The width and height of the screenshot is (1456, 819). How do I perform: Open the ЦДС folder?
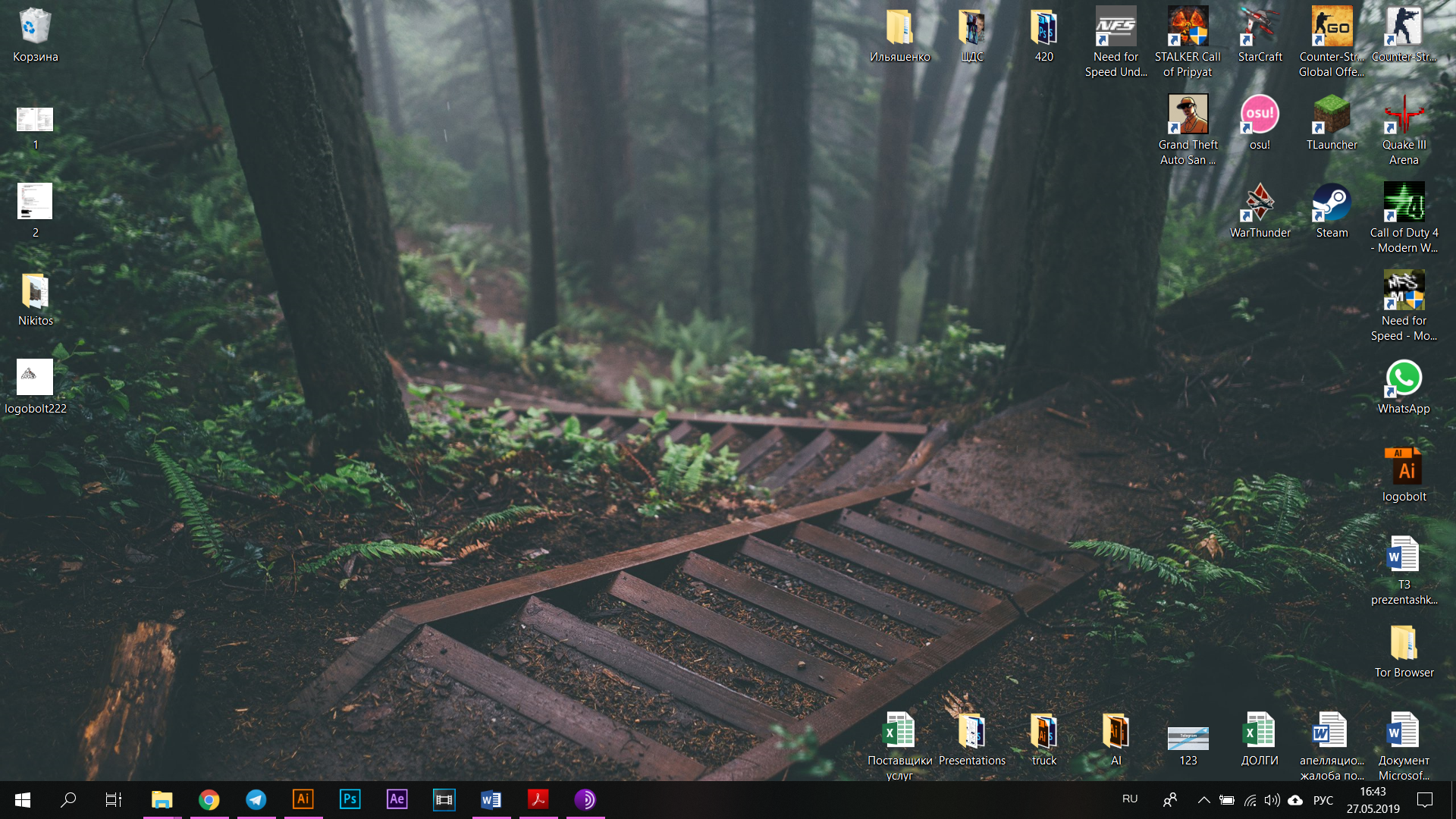pyautogui.click(x=971, y=36)
